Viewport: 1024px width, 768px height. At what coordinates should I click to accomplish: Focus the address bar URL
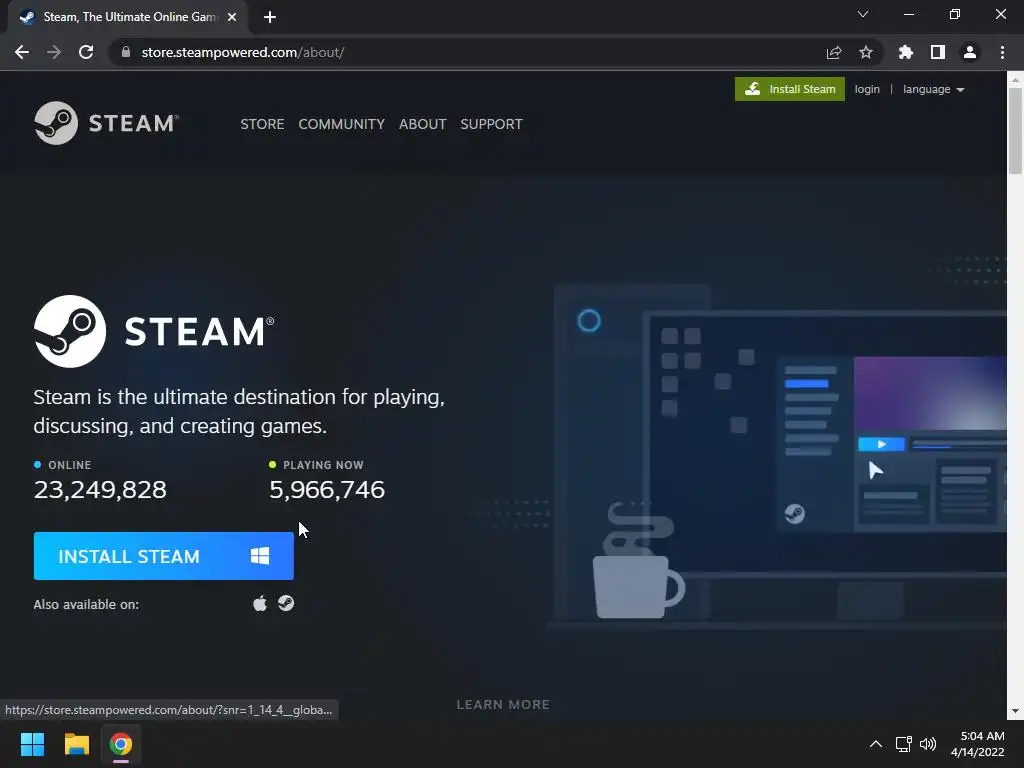(242, 52)
